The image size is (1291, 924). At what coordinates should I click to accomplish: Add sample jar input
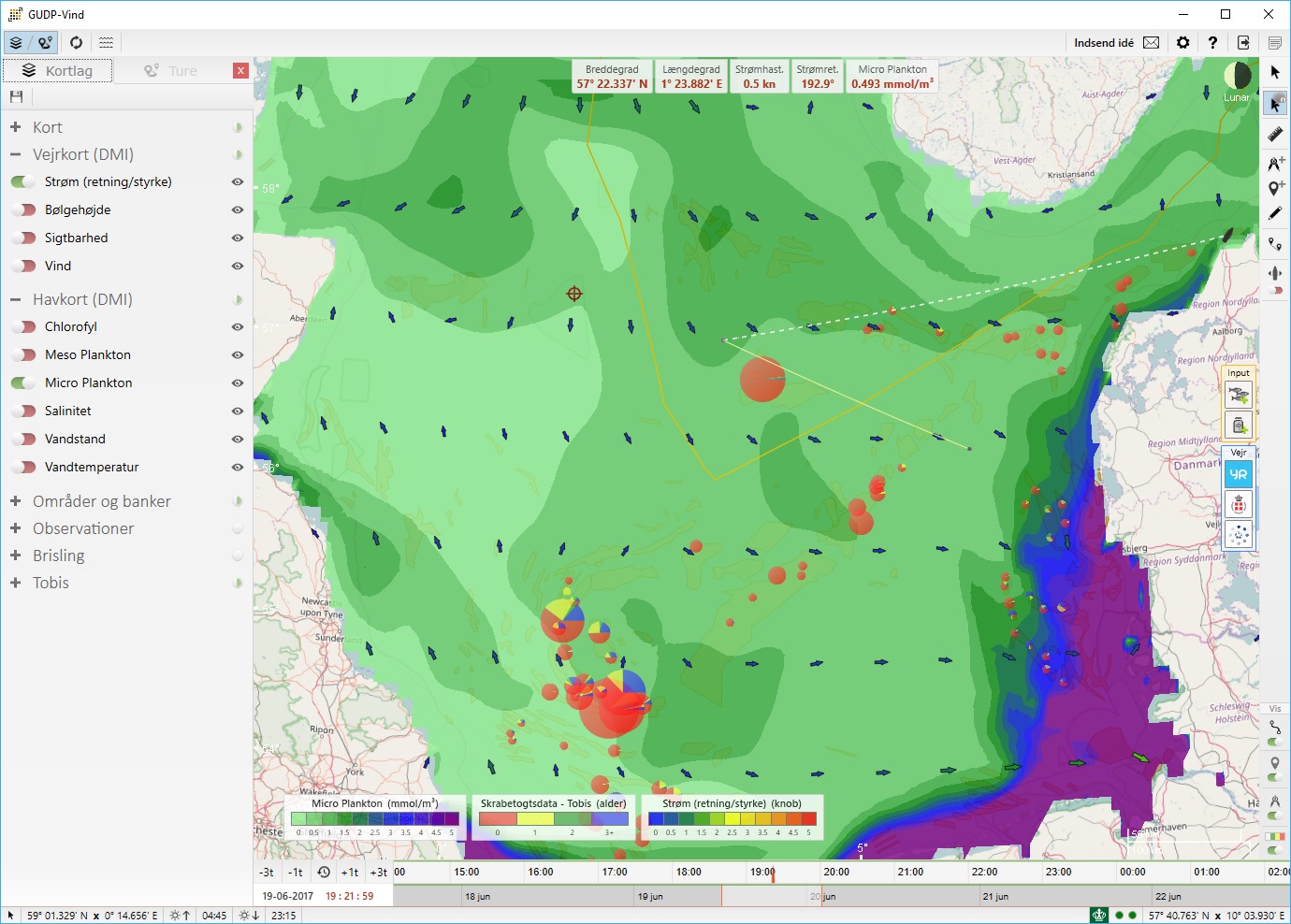(1239, 426)
